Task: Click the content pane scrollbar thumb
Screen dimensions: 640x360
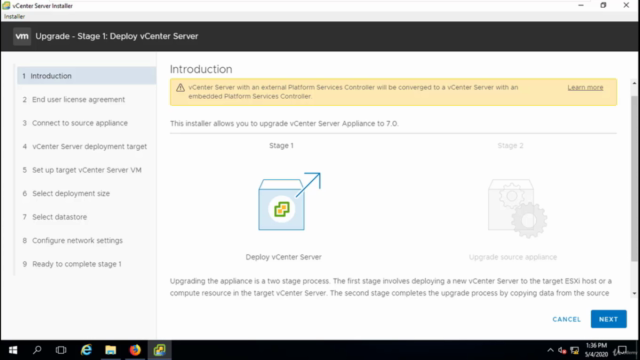Action: click(x=634, y=178)
